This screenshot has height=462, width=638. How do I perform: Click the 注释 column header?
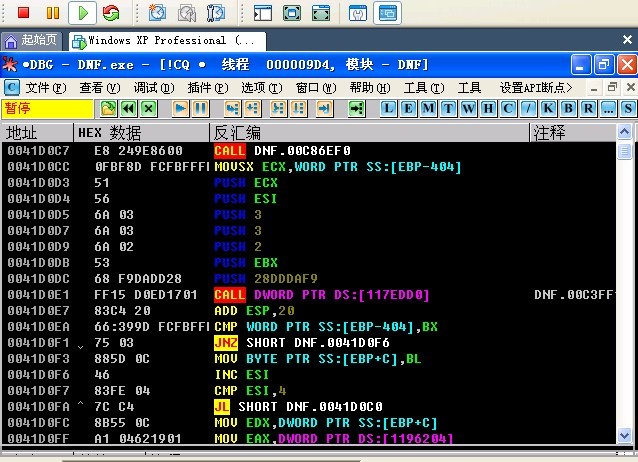pyautogui.click(x=573, y=133)
